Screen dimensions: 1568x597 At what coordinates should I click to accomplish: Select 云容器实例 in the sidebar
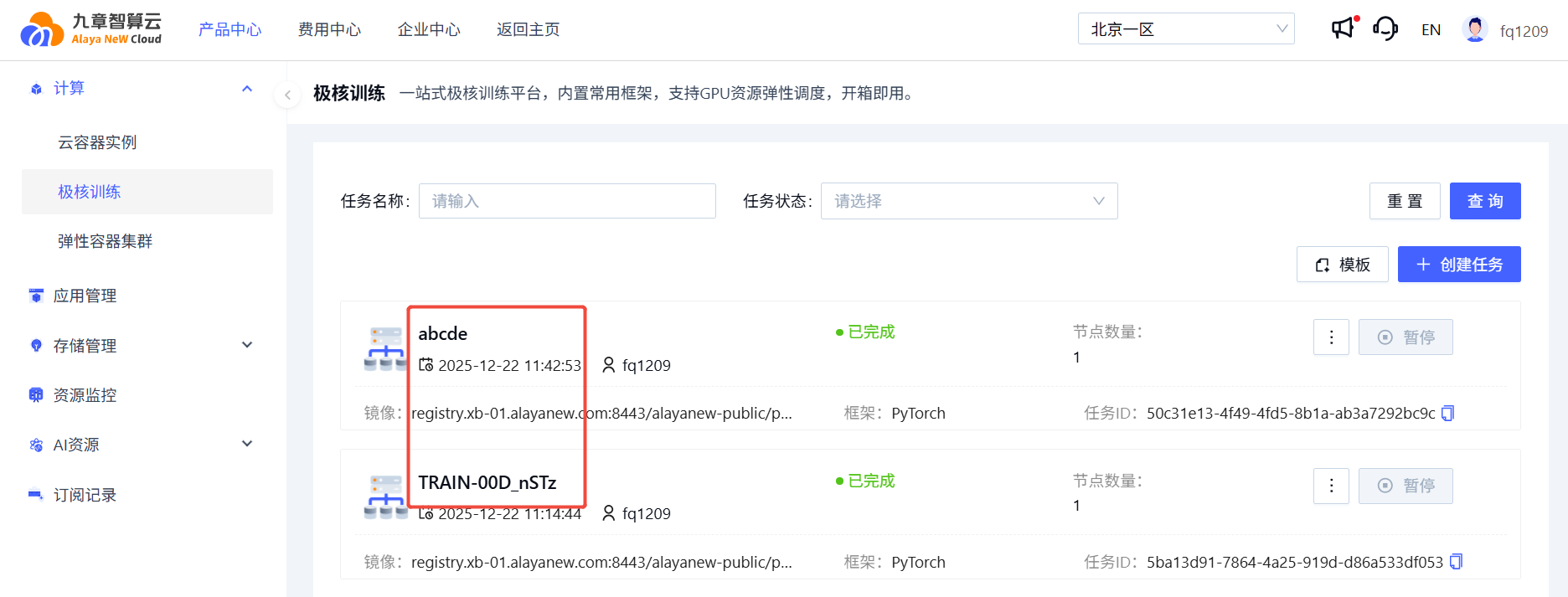(97, 142)
